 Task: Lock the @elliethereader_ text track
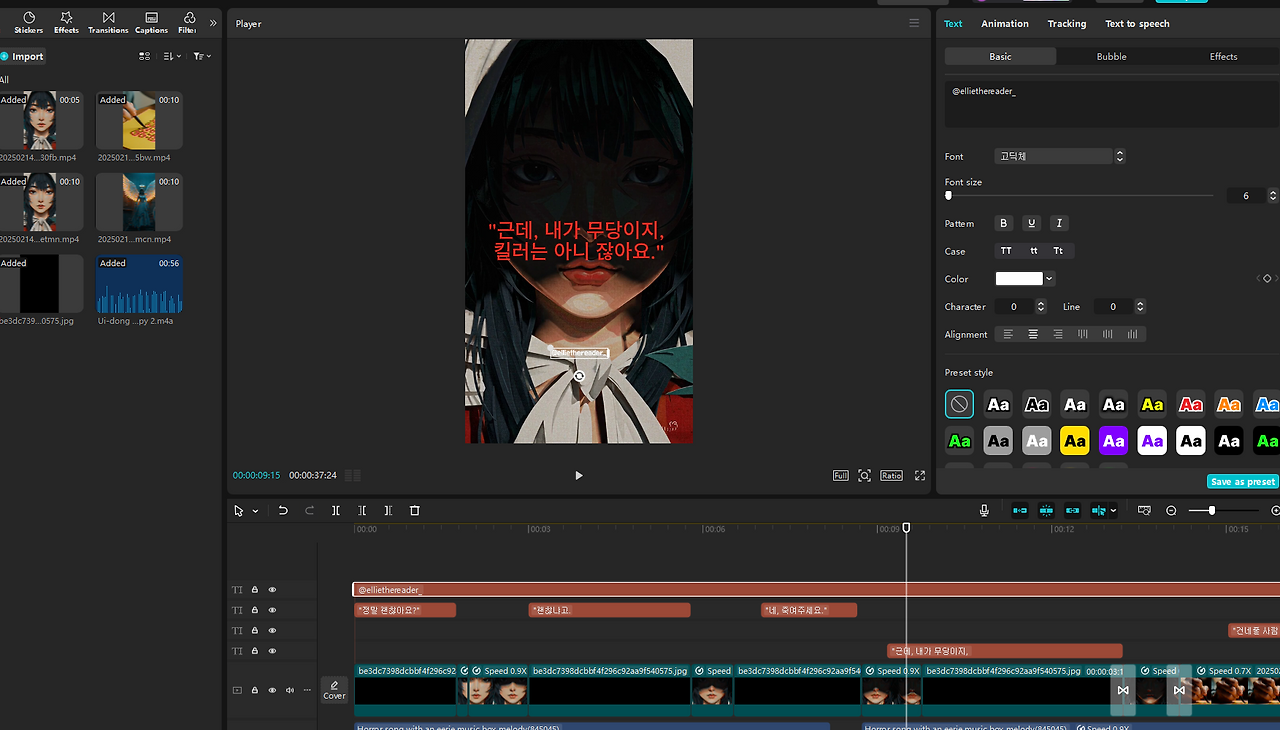(x=254, y=590)
